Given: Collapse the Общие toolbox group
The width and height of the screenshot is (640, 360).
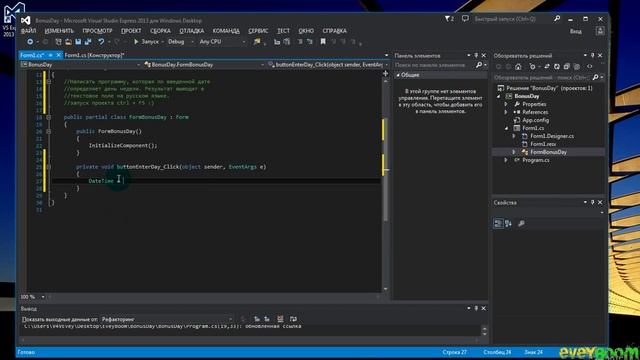Looking at the screenshot, I should click(398, 75).
